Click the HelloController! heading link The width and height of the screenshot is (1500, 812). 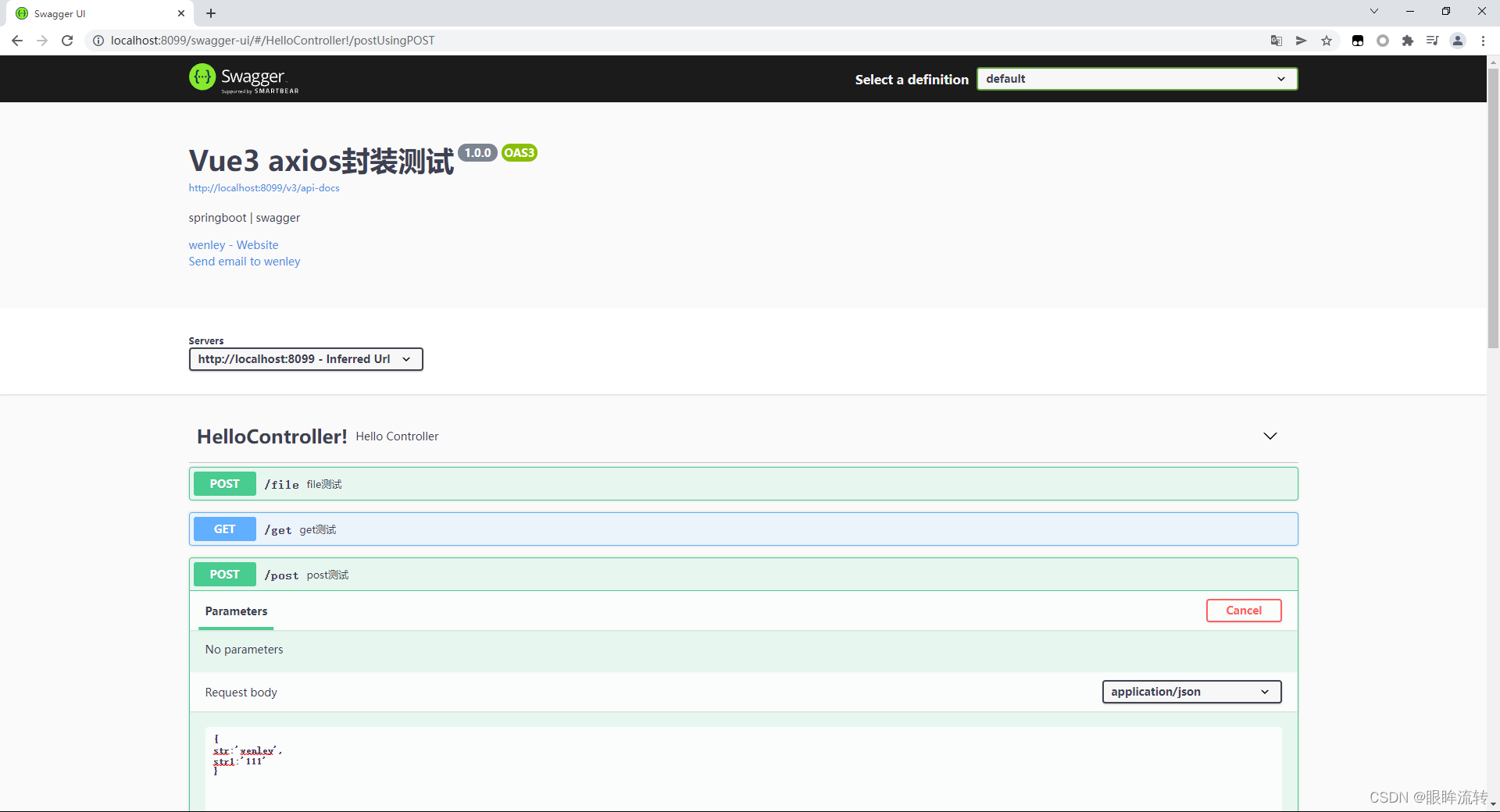[272, 436]
